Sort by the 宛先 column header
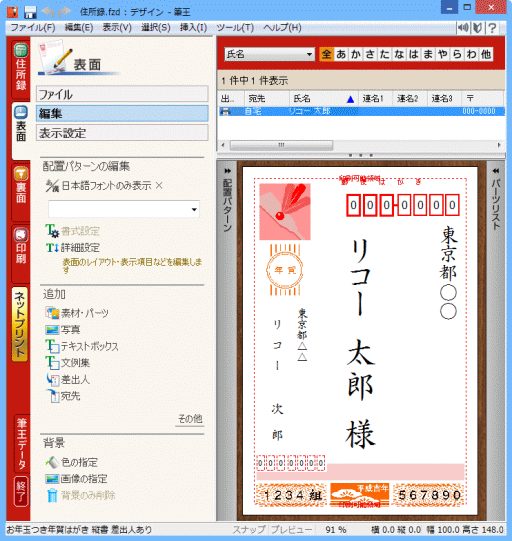The height and width of the screenshot is (541, 512). point(267,99)
